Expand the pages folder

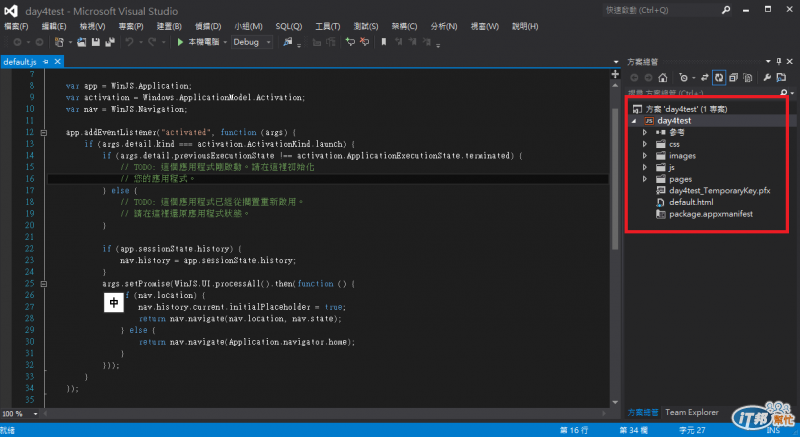(x=645, y=179)
